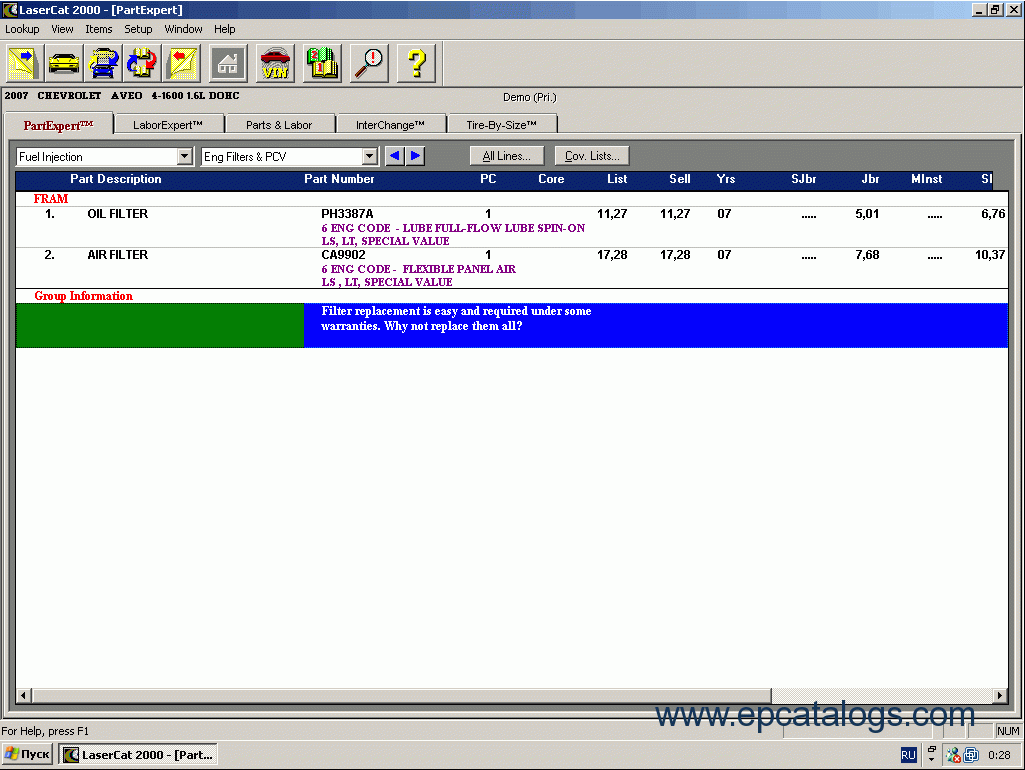Screen dimensions: 1025x770
Task: Open the Lookup menu
Action: (22, 29)
